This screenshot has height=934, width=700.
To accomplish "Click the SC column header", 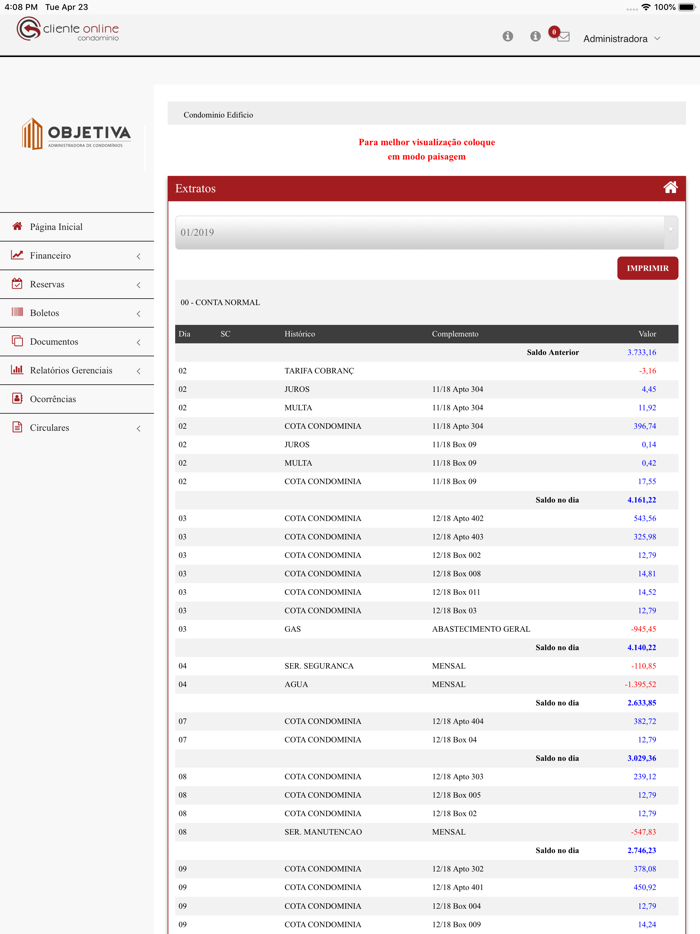I will [x=225, y=334].
